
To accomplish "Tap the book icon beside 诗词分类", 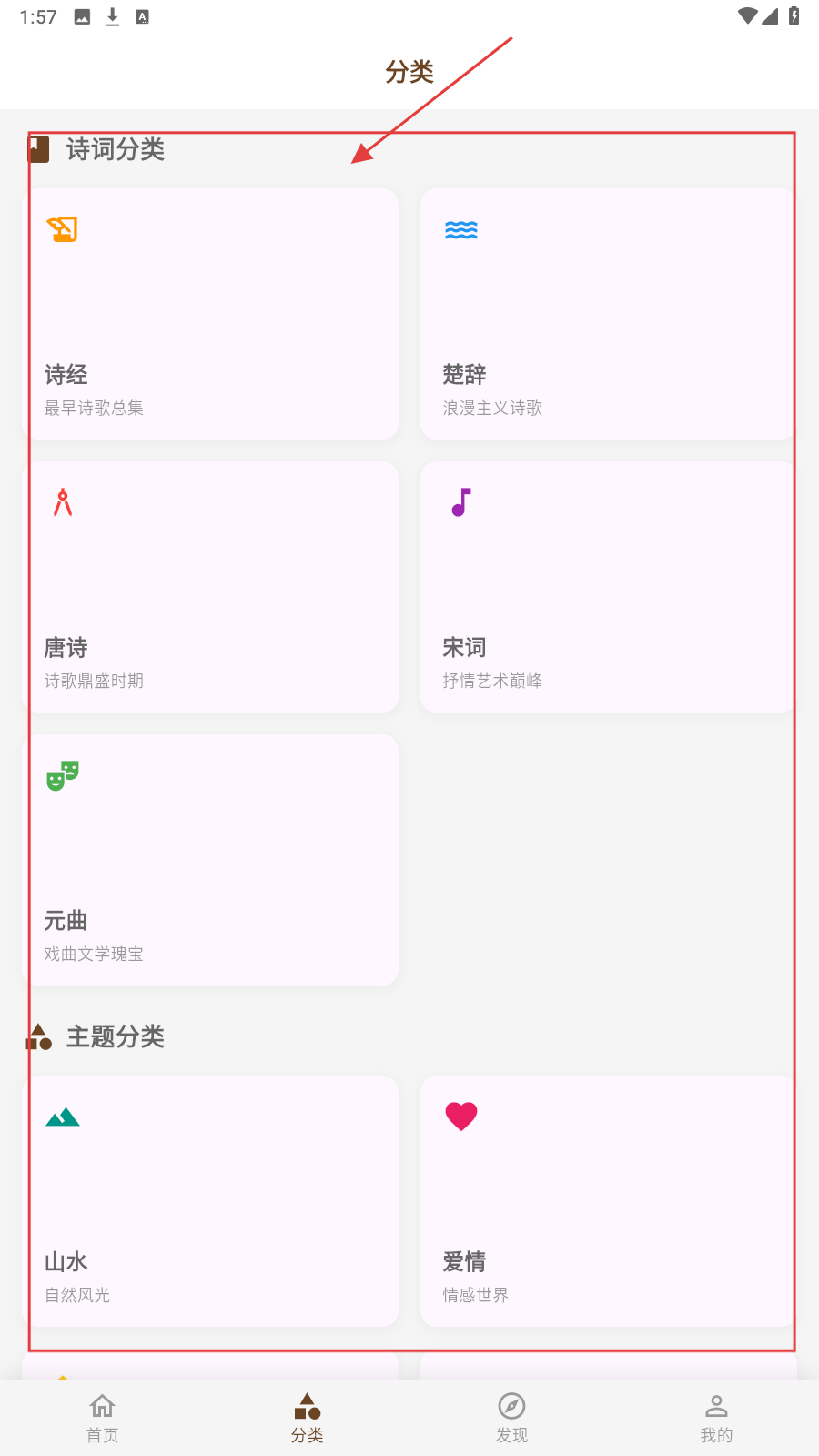I will [x=39, y=149].
